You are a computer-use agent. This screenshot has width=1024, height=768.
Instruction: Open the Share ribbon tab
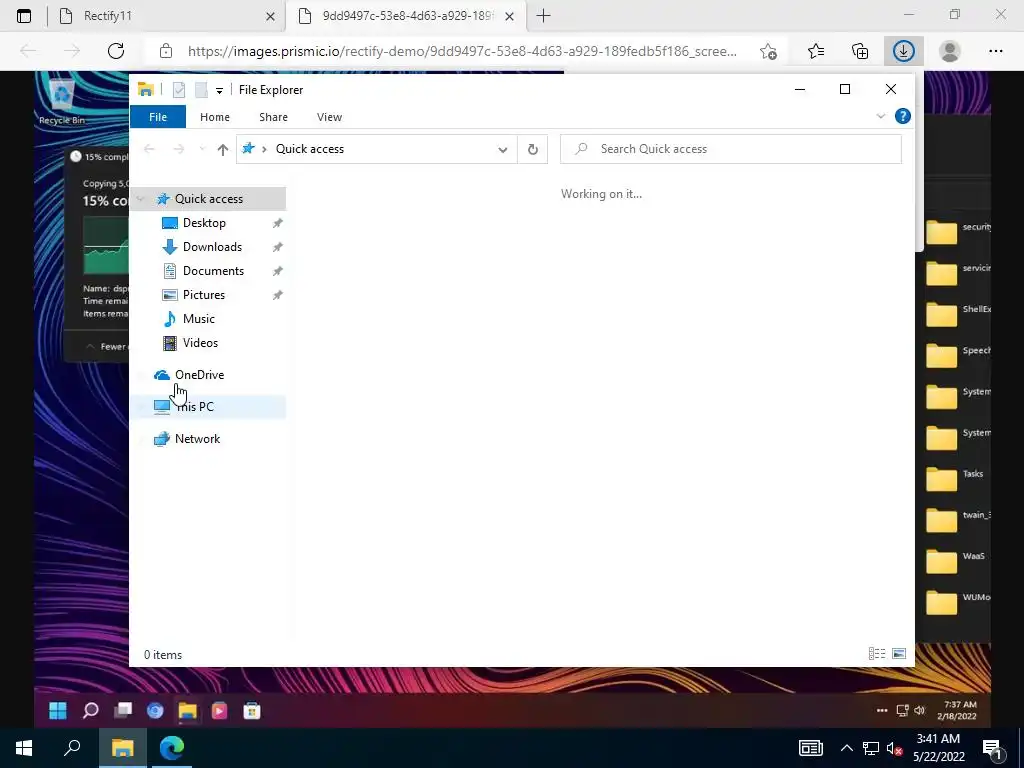click(273, 117)
